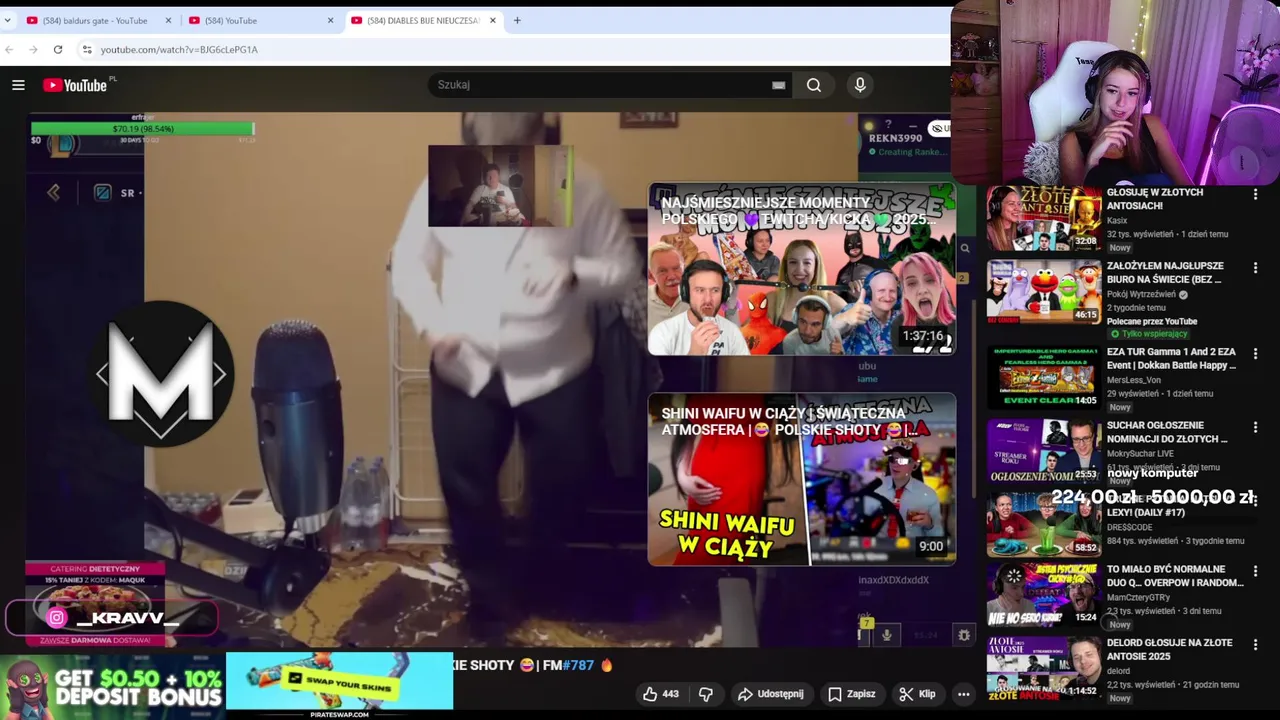
Task: Open "GŁOSUJĘ W ZŁOTYCH ANTOSIACH!" video title
Action: pos(1154,198)
